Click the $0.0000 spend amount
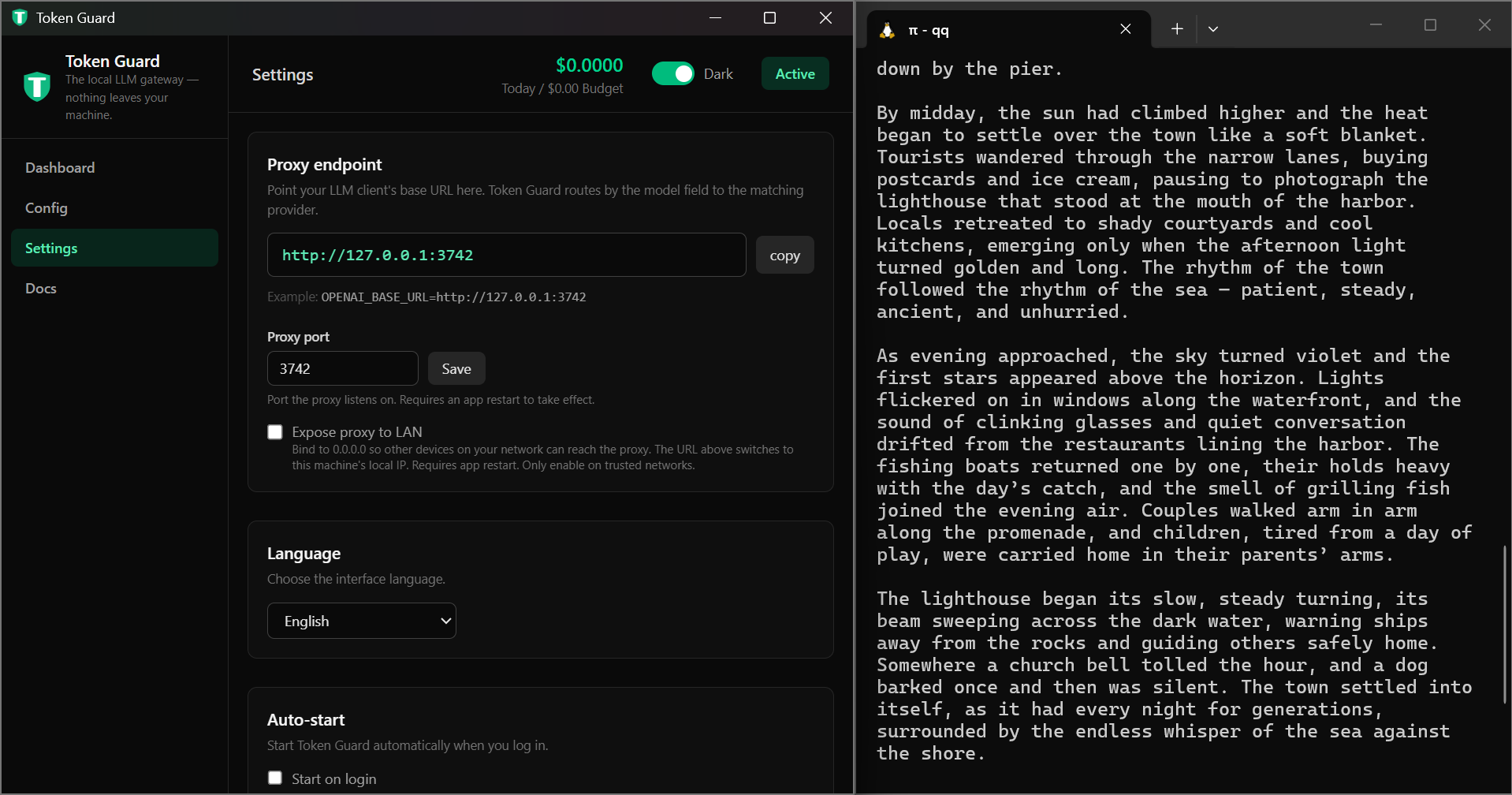 (590, 65)
